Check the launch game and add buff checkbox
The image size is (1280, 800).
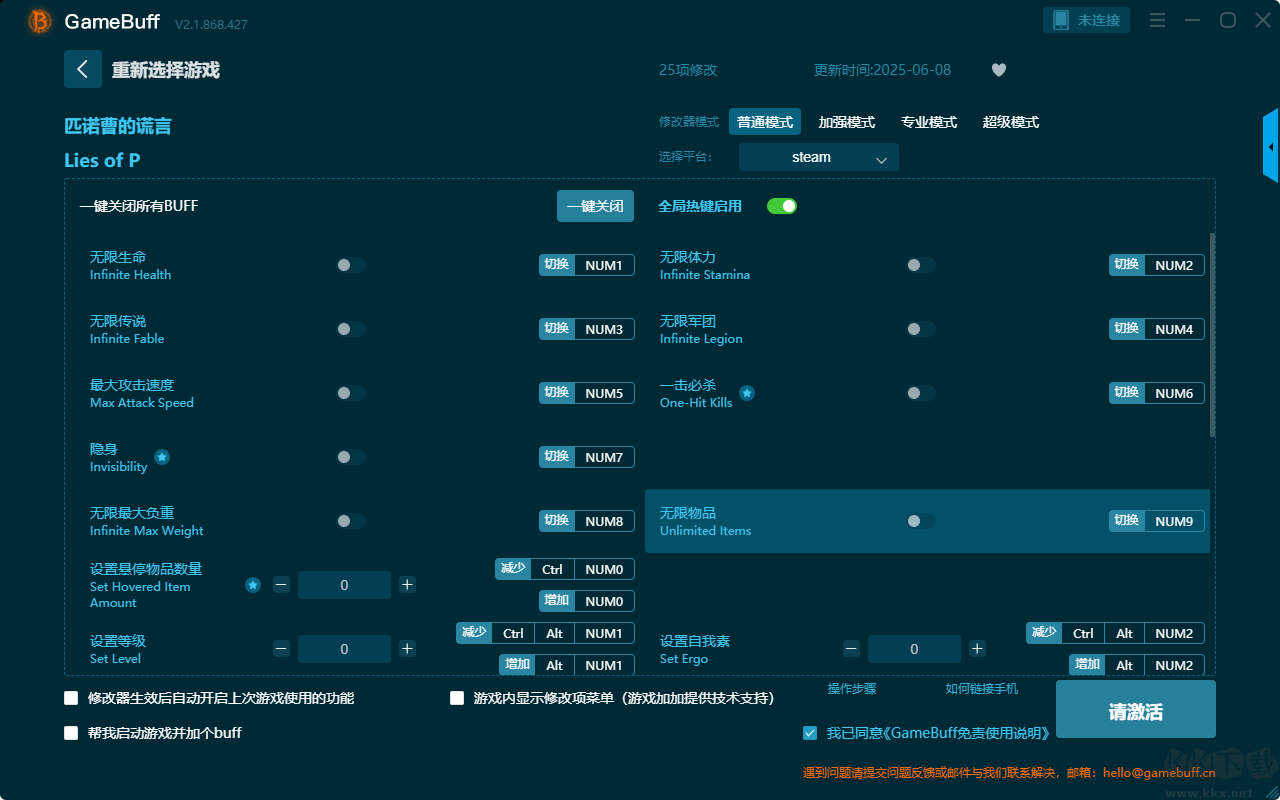point(71,733)
